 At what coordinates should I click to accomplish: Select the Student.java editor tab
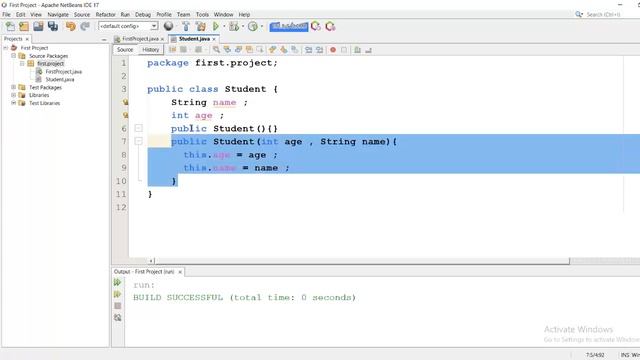(x=194, y=39)
